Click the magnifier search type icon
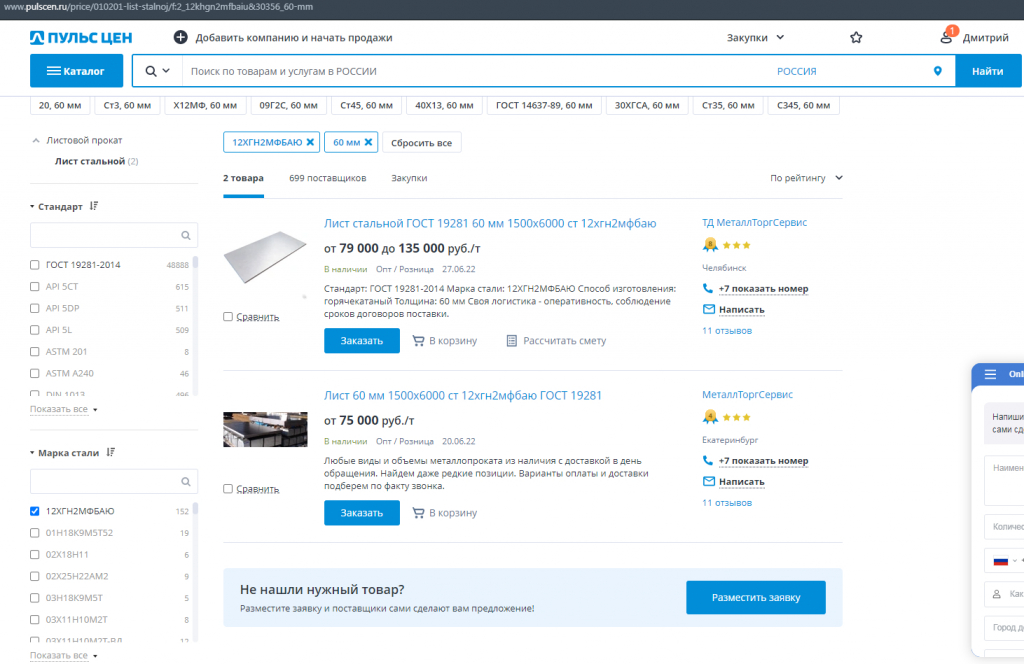 151,71
